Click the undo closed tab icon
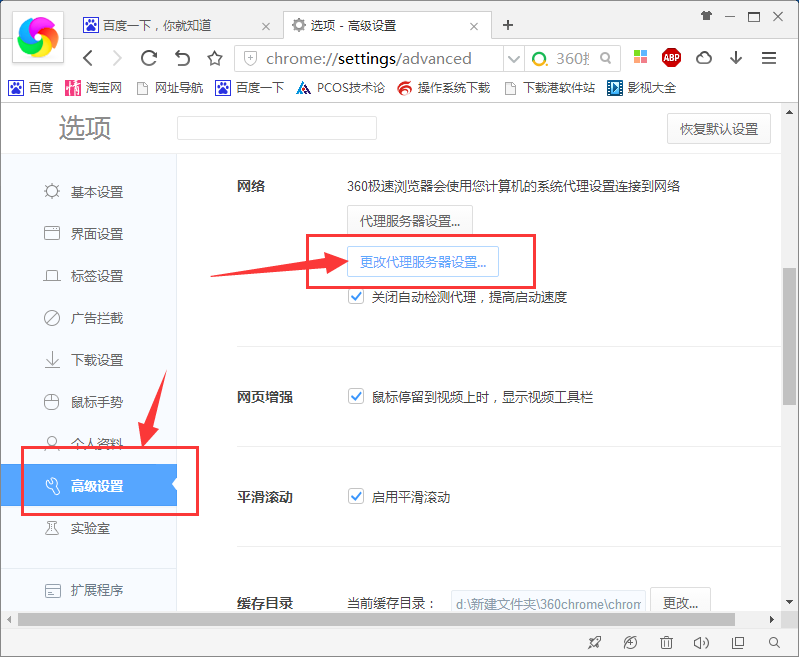The width and height of the screenshot is (799, 657). pos(182,59)
